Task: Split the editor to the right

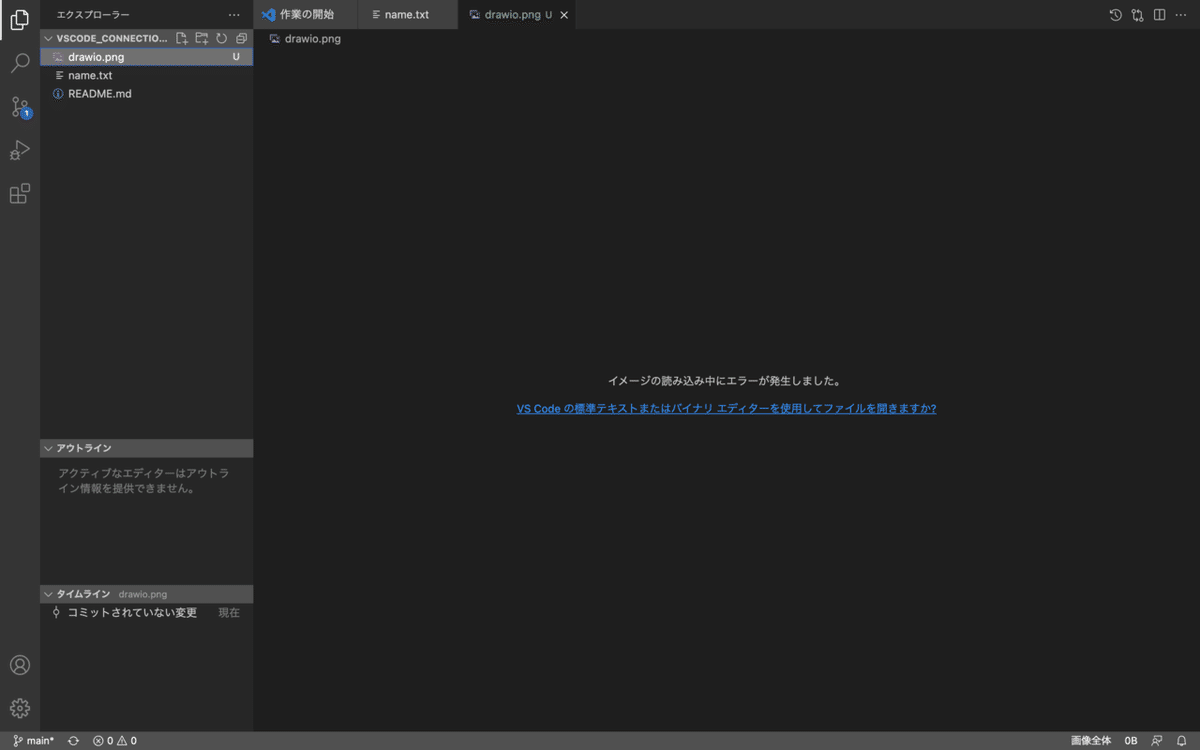Action: (x=1160, y=15)
